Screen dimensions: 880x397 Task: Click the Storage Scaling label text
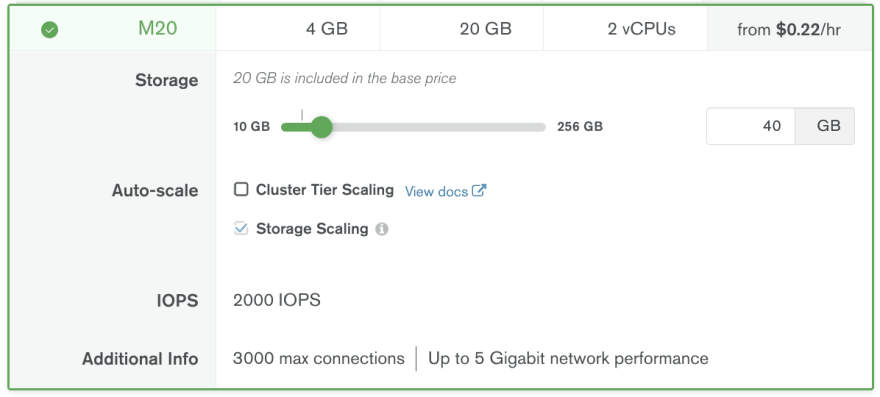[312, 229]
